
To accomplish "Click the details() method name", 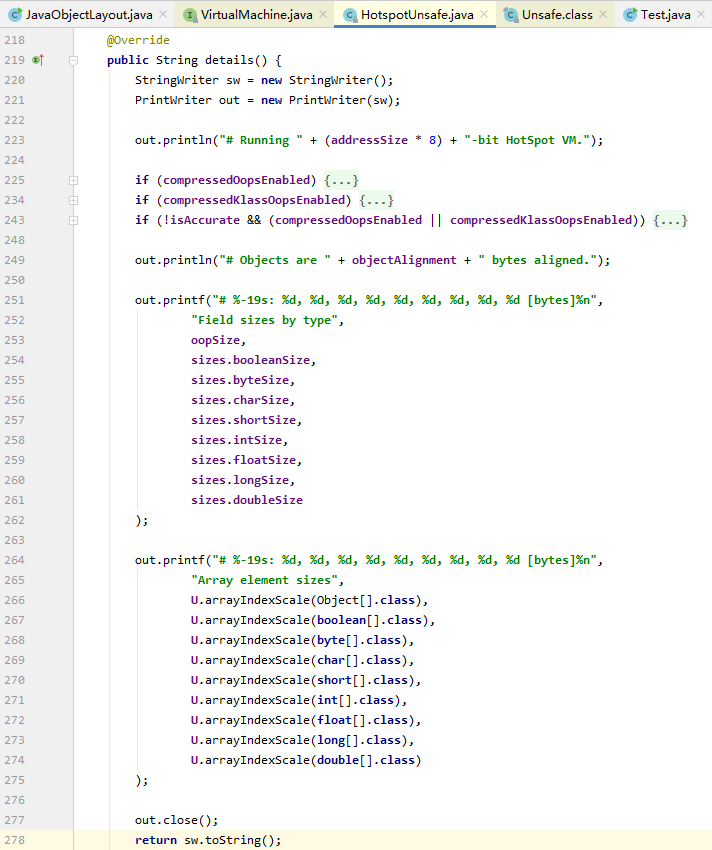I will point(229,60).
